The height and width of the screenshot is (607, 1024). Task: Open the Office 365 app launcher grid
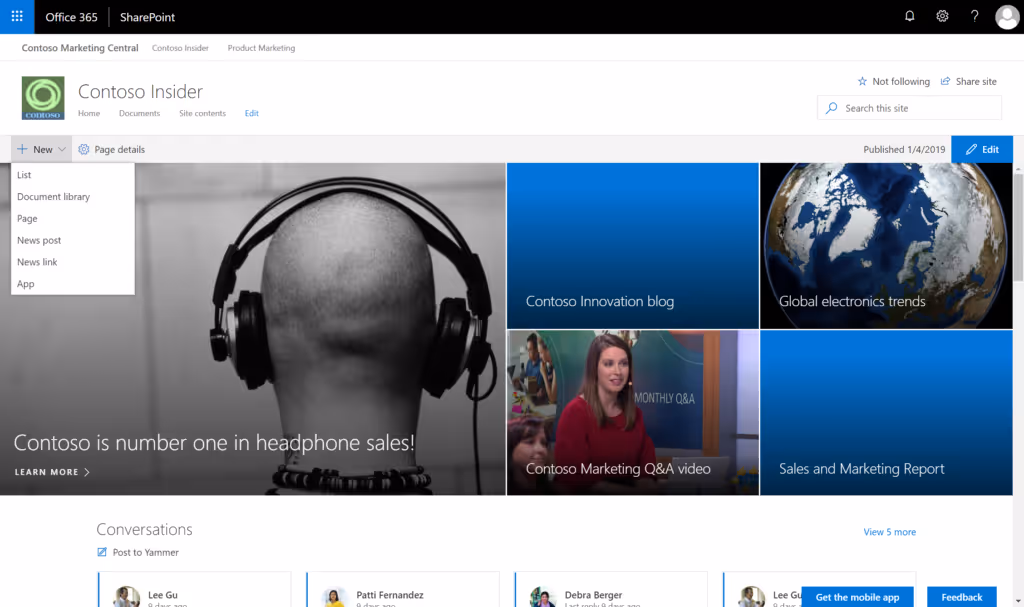click(x=17, y=16)
